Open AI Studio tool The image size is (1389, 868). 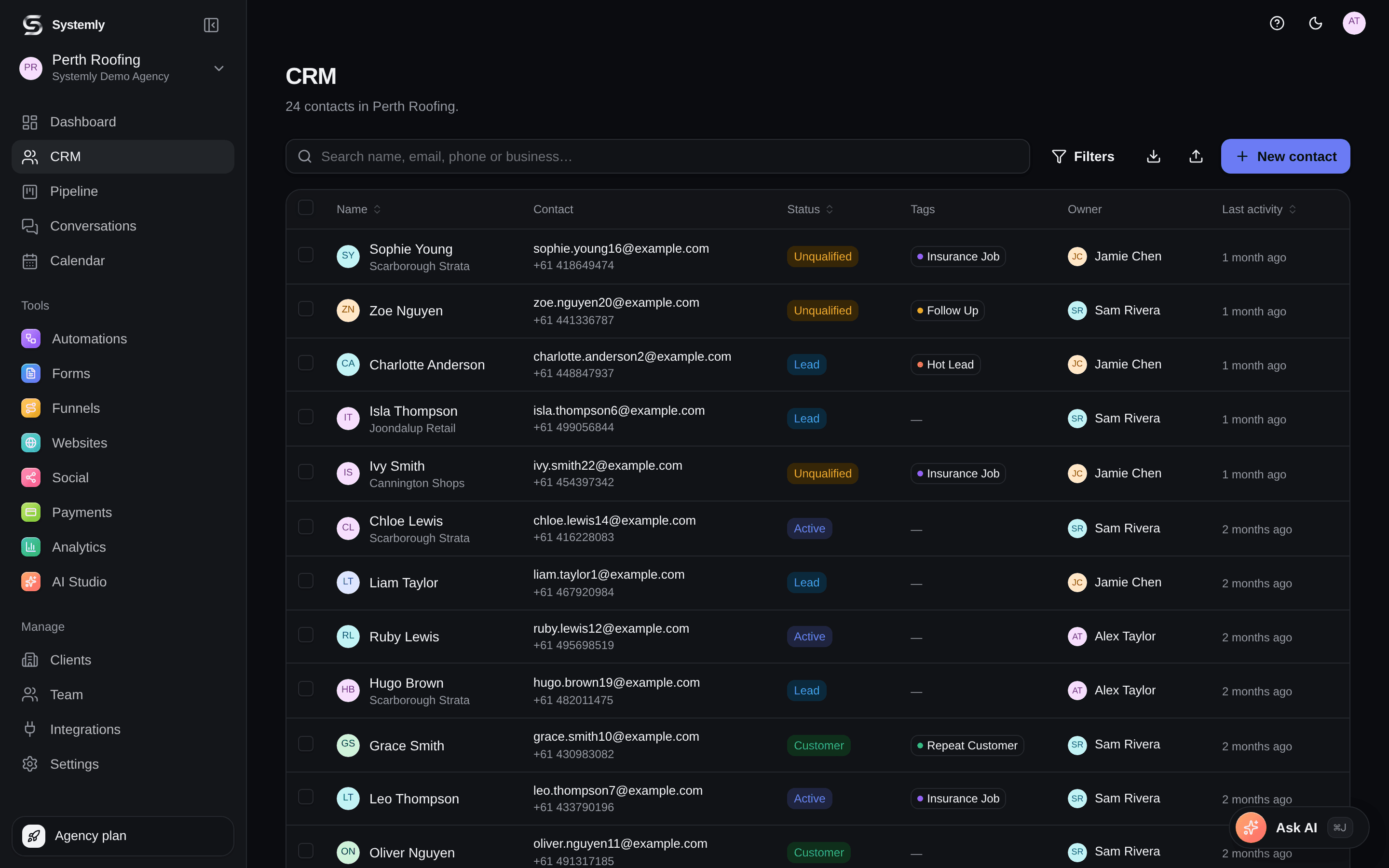[123, 582]
